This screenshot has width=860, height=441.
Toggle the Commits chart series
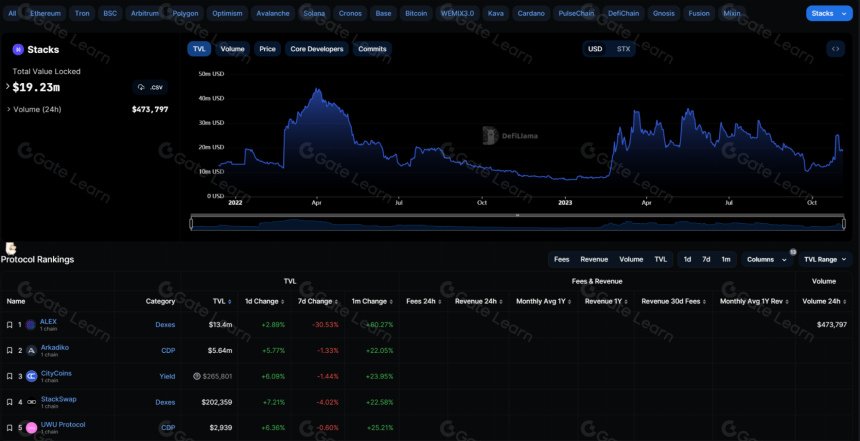372,49
